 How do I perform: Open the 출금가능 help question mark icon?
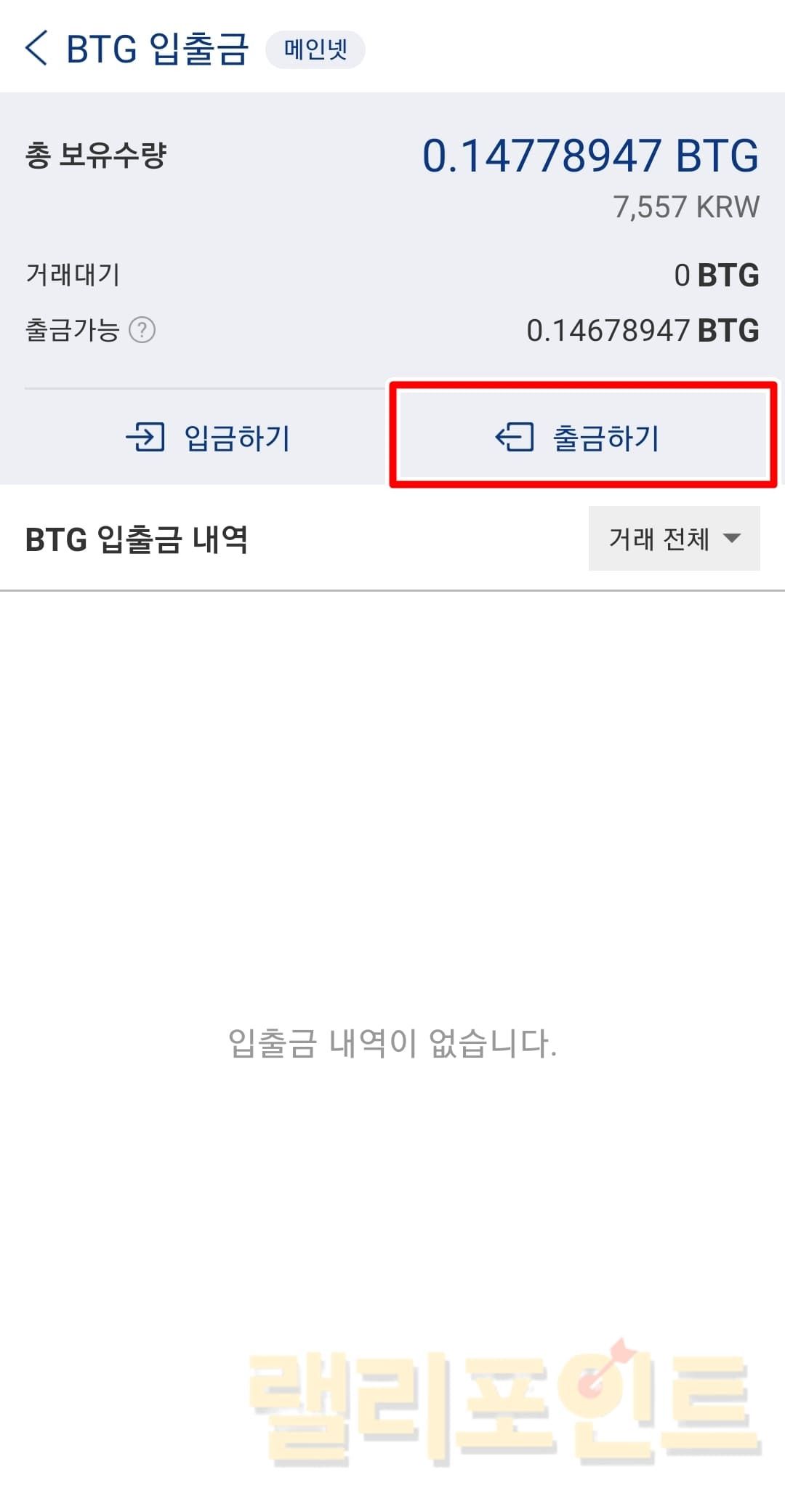click(x=142, y=330)
